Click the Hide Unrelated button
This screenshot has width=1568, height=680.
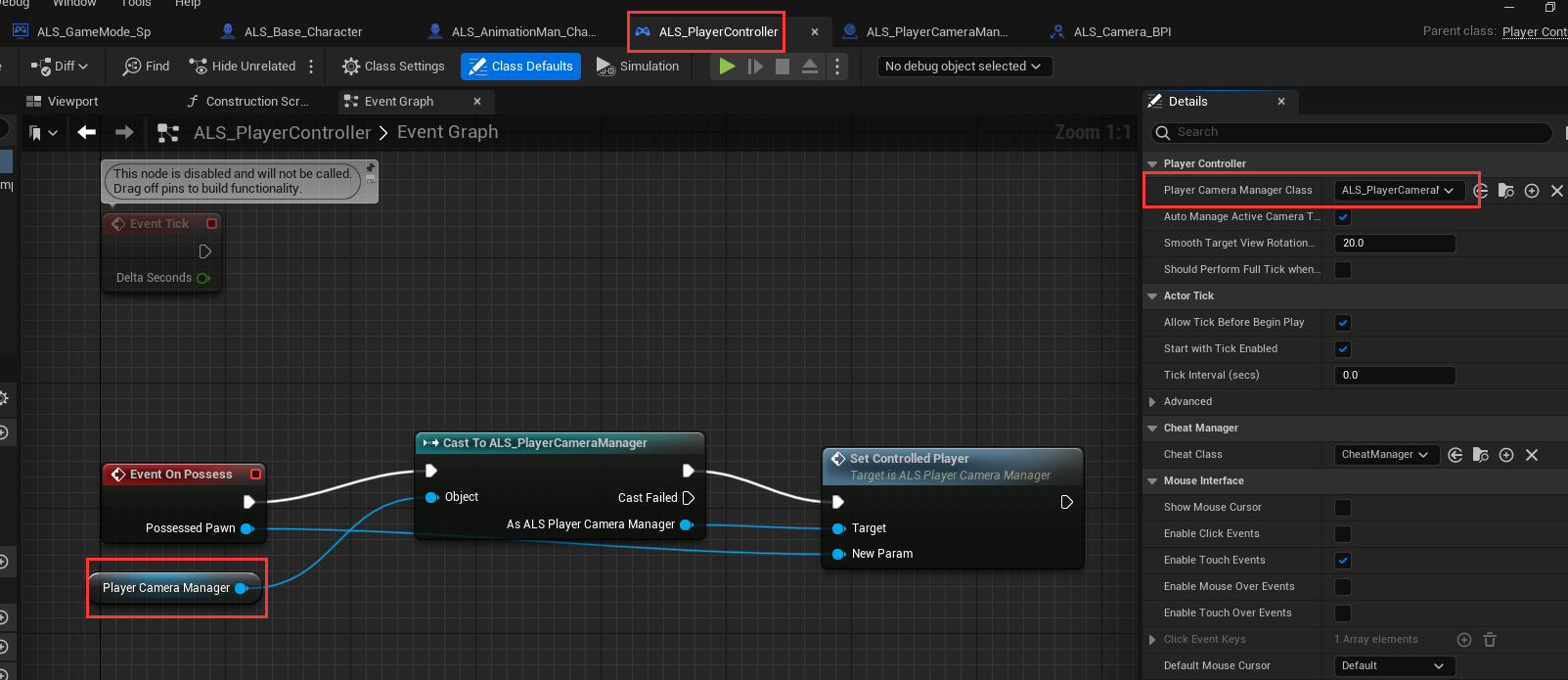click(x=243, y=67)
